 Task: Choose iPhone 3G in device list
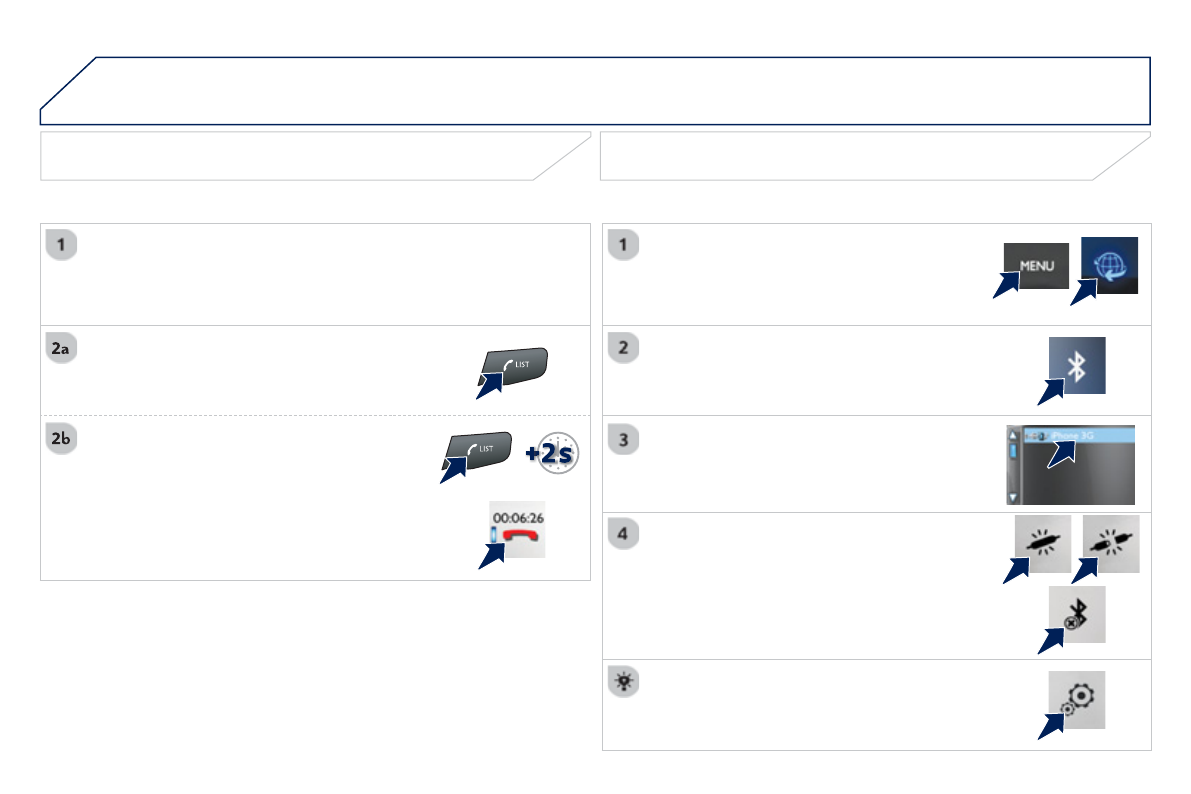pos(1075,435)
